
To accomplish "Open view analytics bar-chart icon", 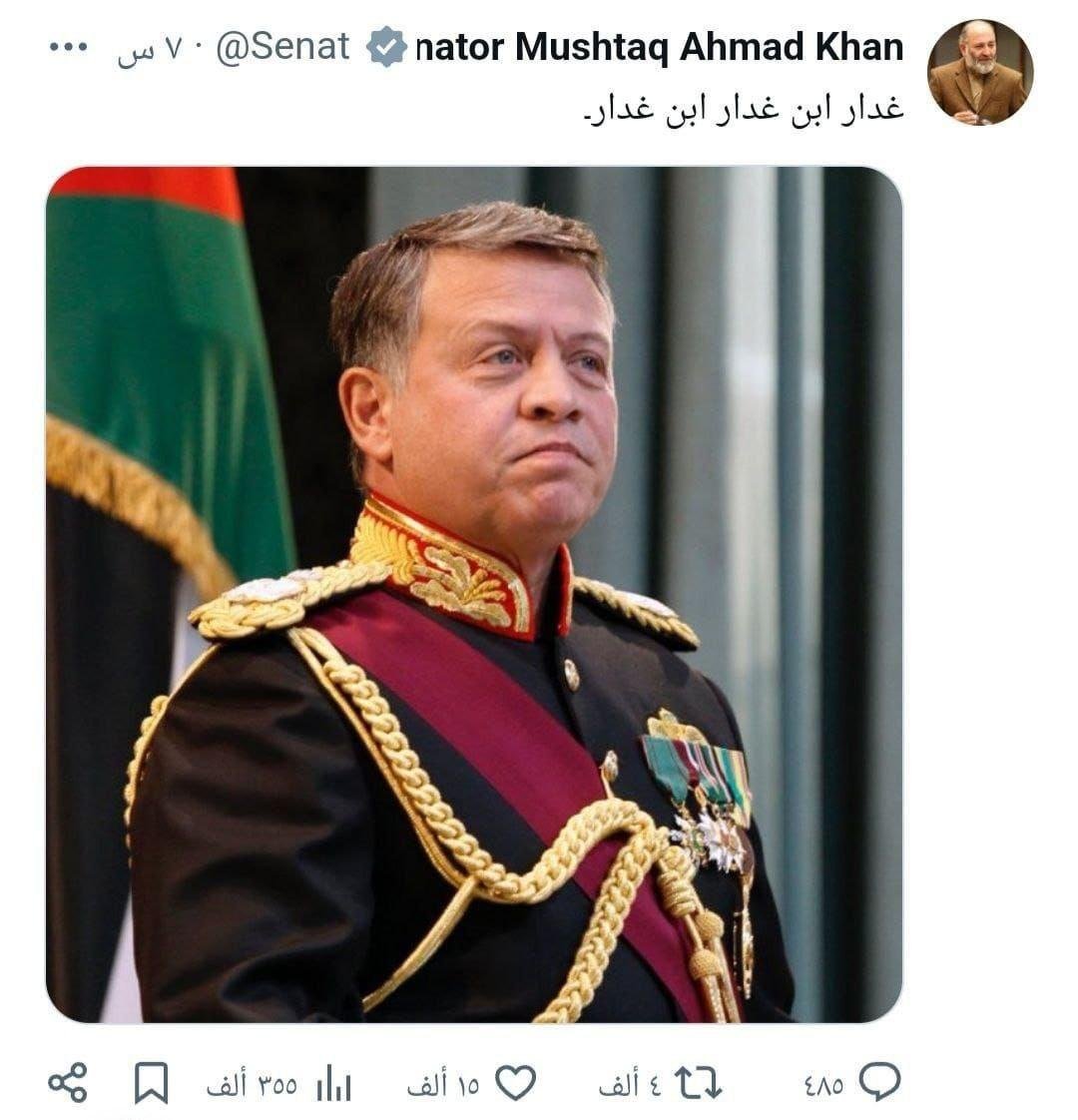I will click(333, 1083).
